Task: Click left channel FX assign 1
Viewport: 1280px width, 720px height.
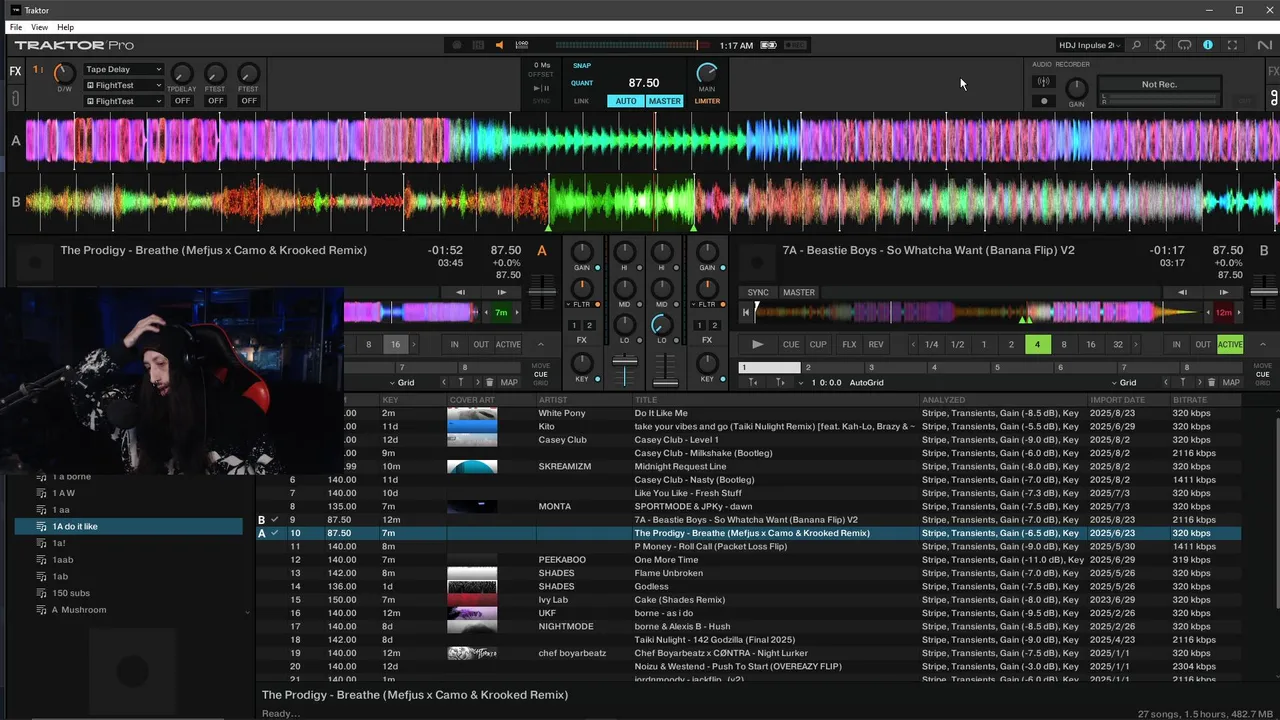Action: click(574, 325)
